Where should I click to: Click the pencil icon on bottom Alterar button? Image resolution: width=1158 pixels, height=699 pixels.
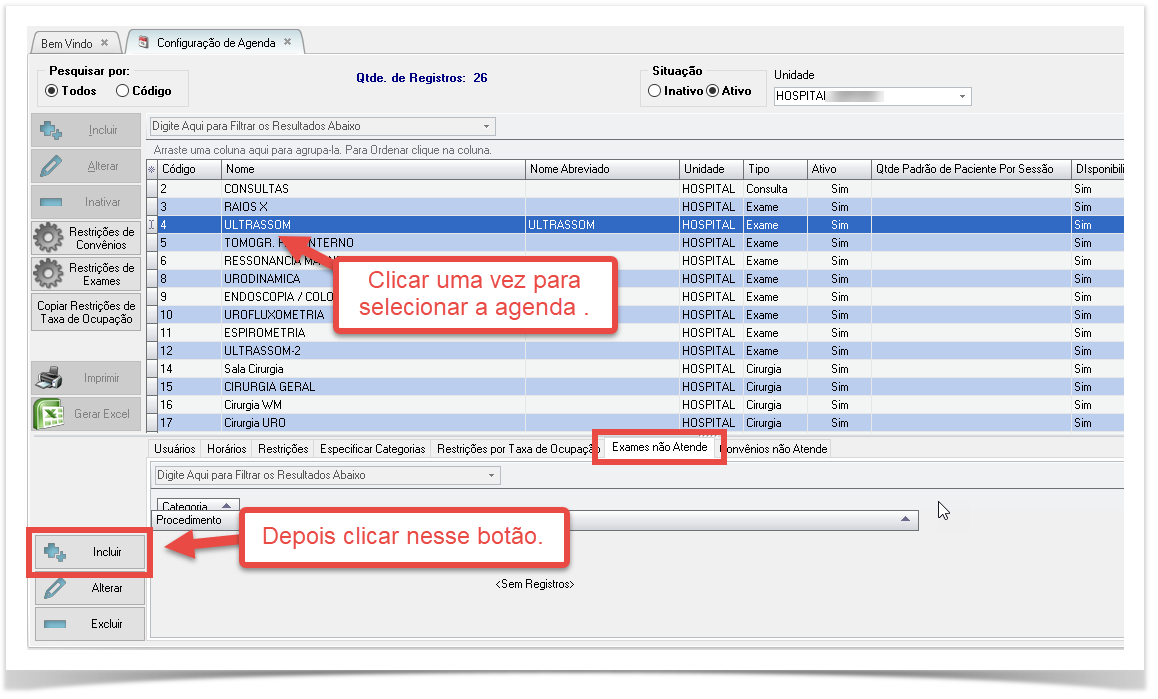point(55,588)
